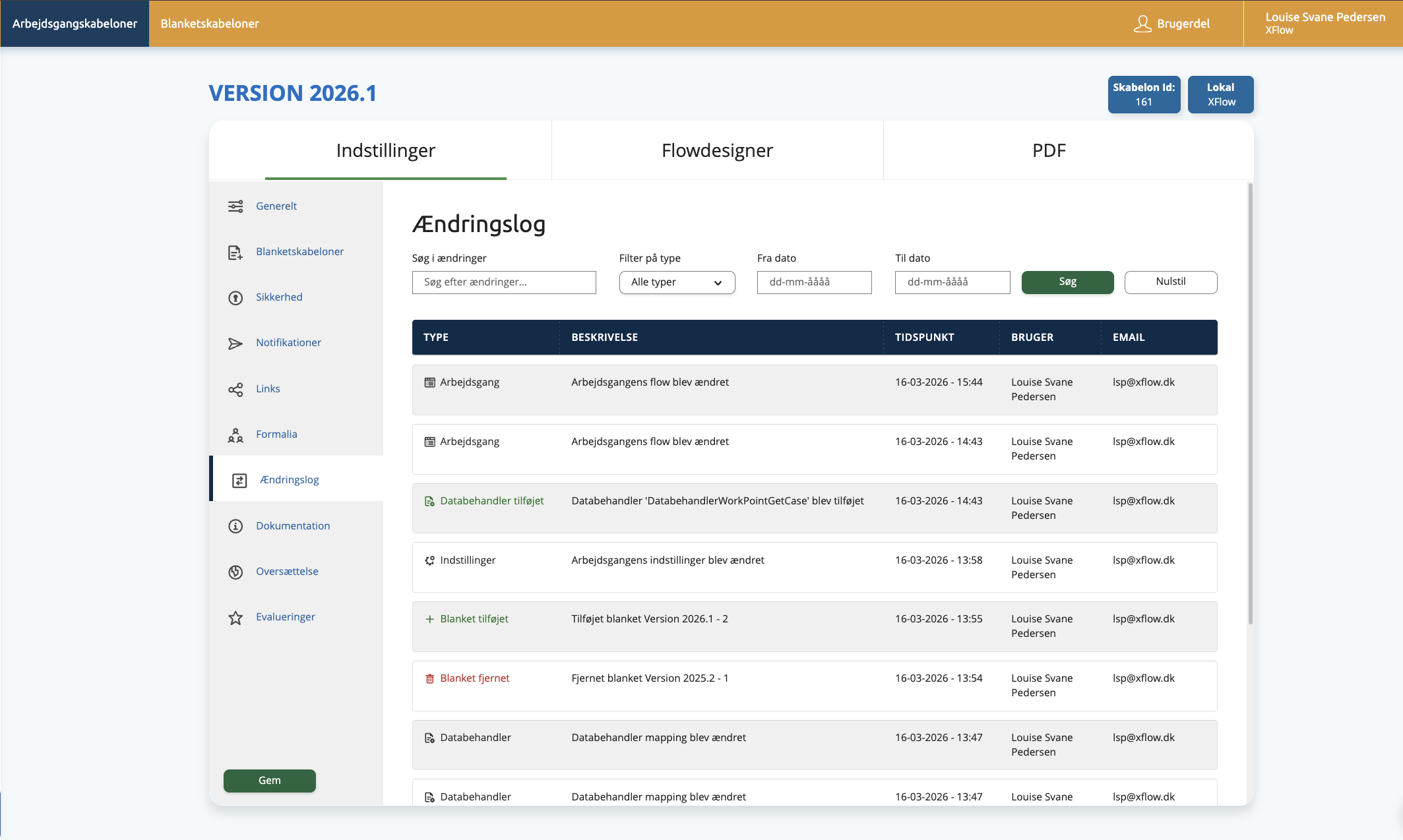
Task: Click the Notifikationer paper-plane icon
Action: pyautogui.click(x=235, y=344)
